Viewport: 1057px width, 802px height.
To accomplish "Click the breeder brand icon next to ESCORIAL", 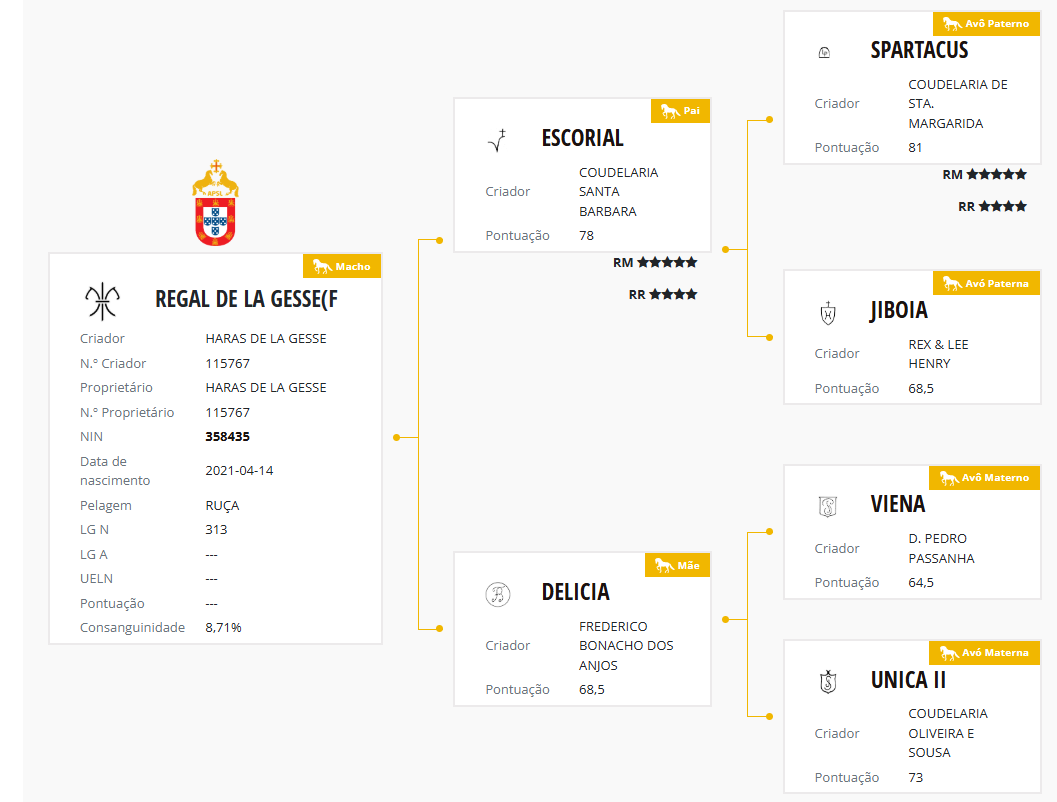I will click(x=497, y=140).
